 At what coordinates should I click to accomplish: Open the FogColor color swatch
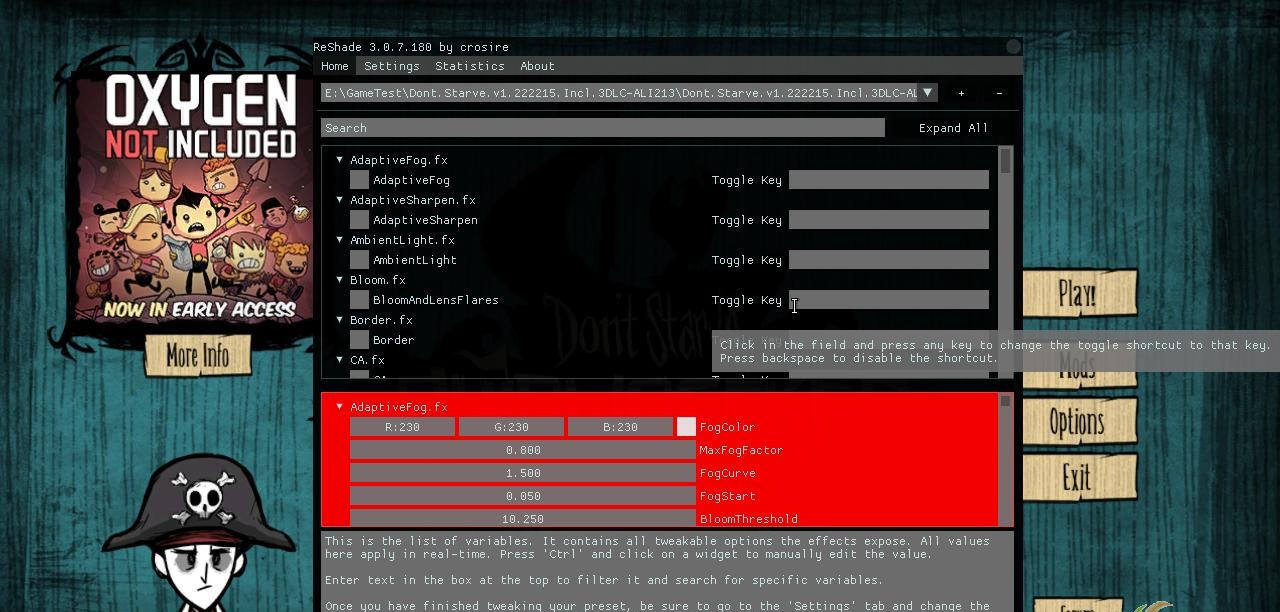pyautogui.click(x=686, y=427)
